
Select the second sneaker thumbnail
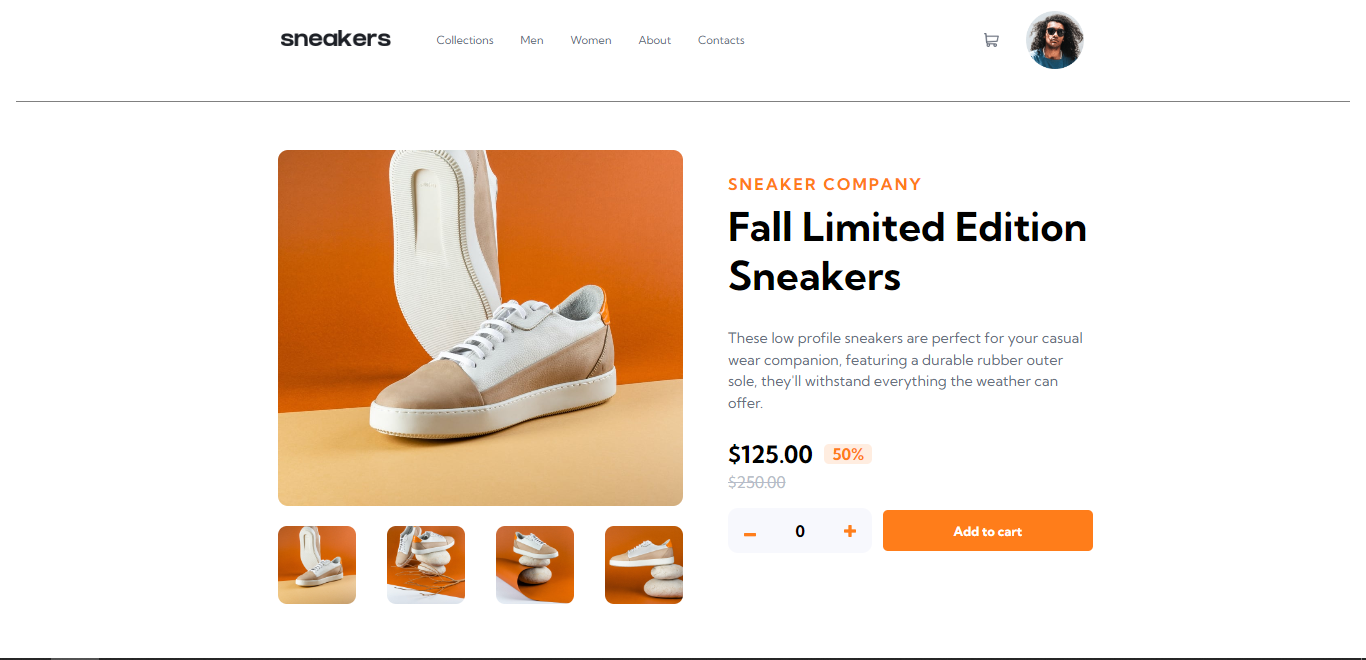click(x=426, y=565)
